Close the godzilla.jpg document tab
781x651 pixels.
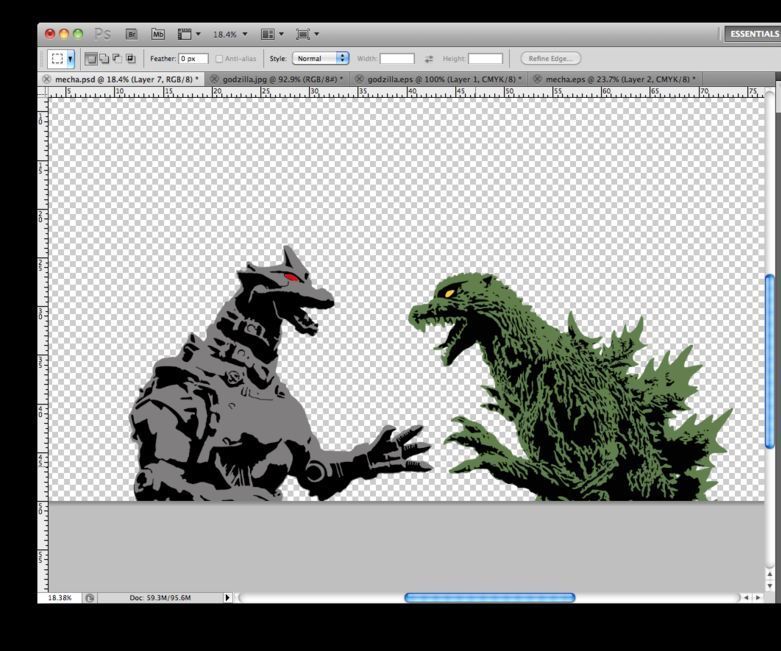(x=214, y=79)
